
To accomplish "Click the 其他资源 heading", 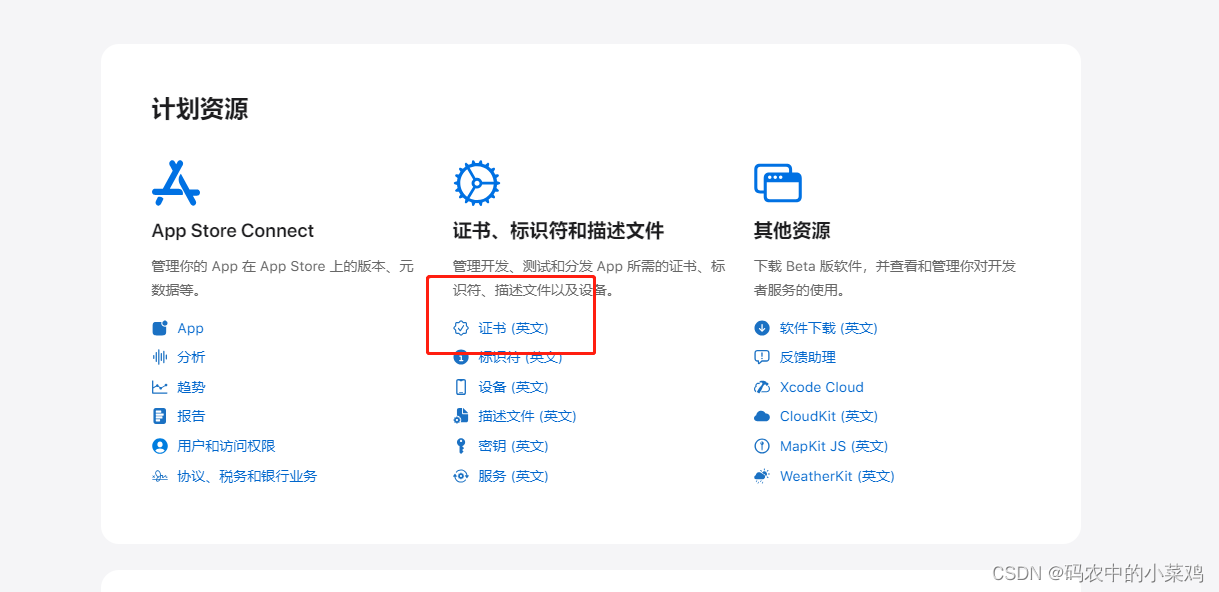I will [x=792, y=231].
